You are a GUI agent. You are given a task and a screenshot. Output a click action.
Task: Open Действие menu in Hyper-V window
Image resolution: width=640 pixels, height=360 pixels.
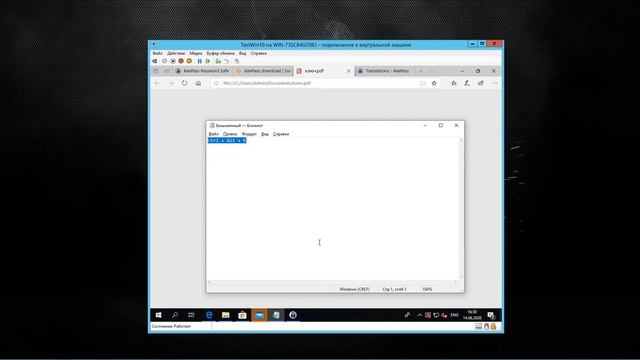point(176,53)
